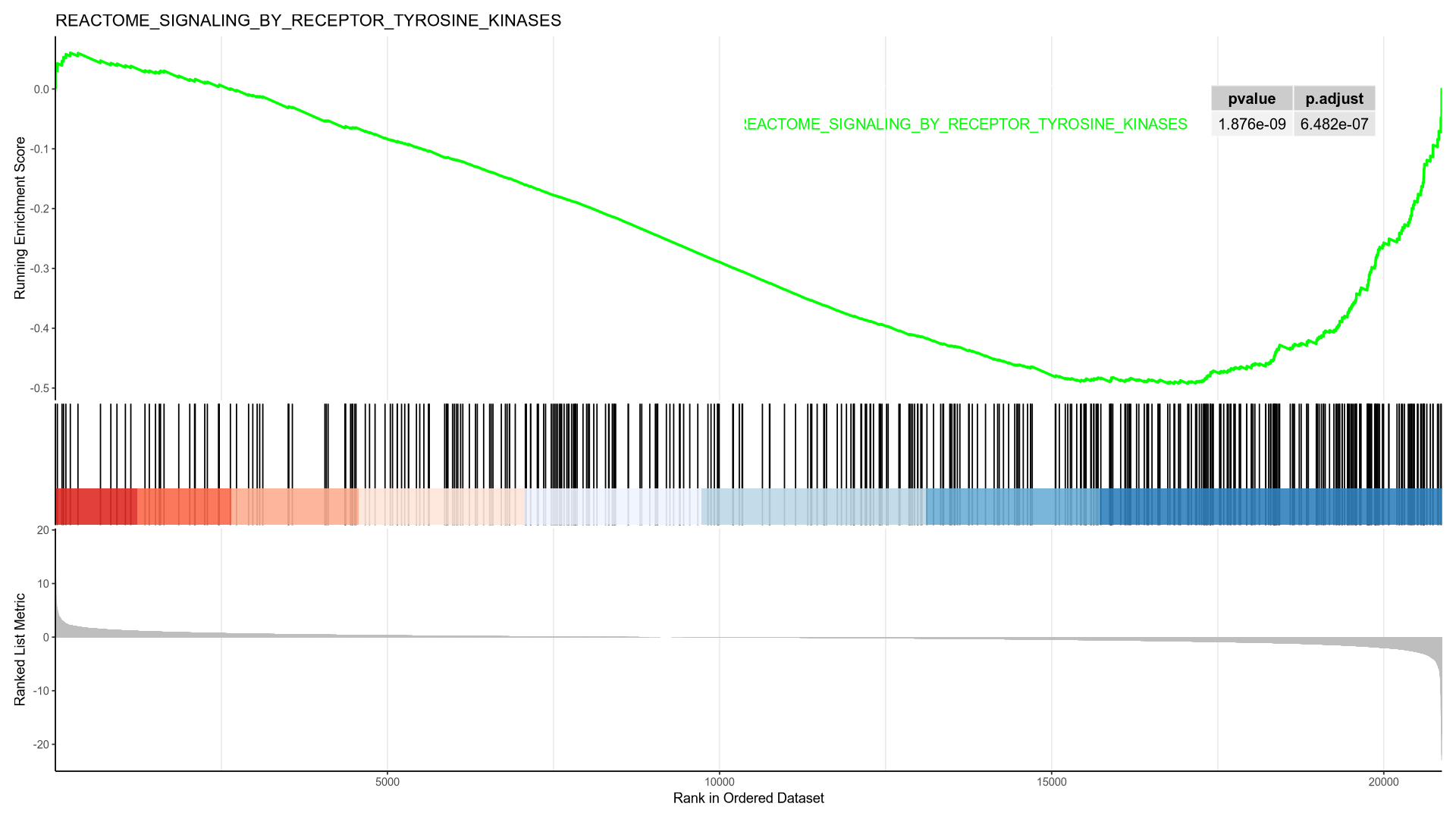
Task: Click the dark blue color band segment
Action: (1270, 507)
